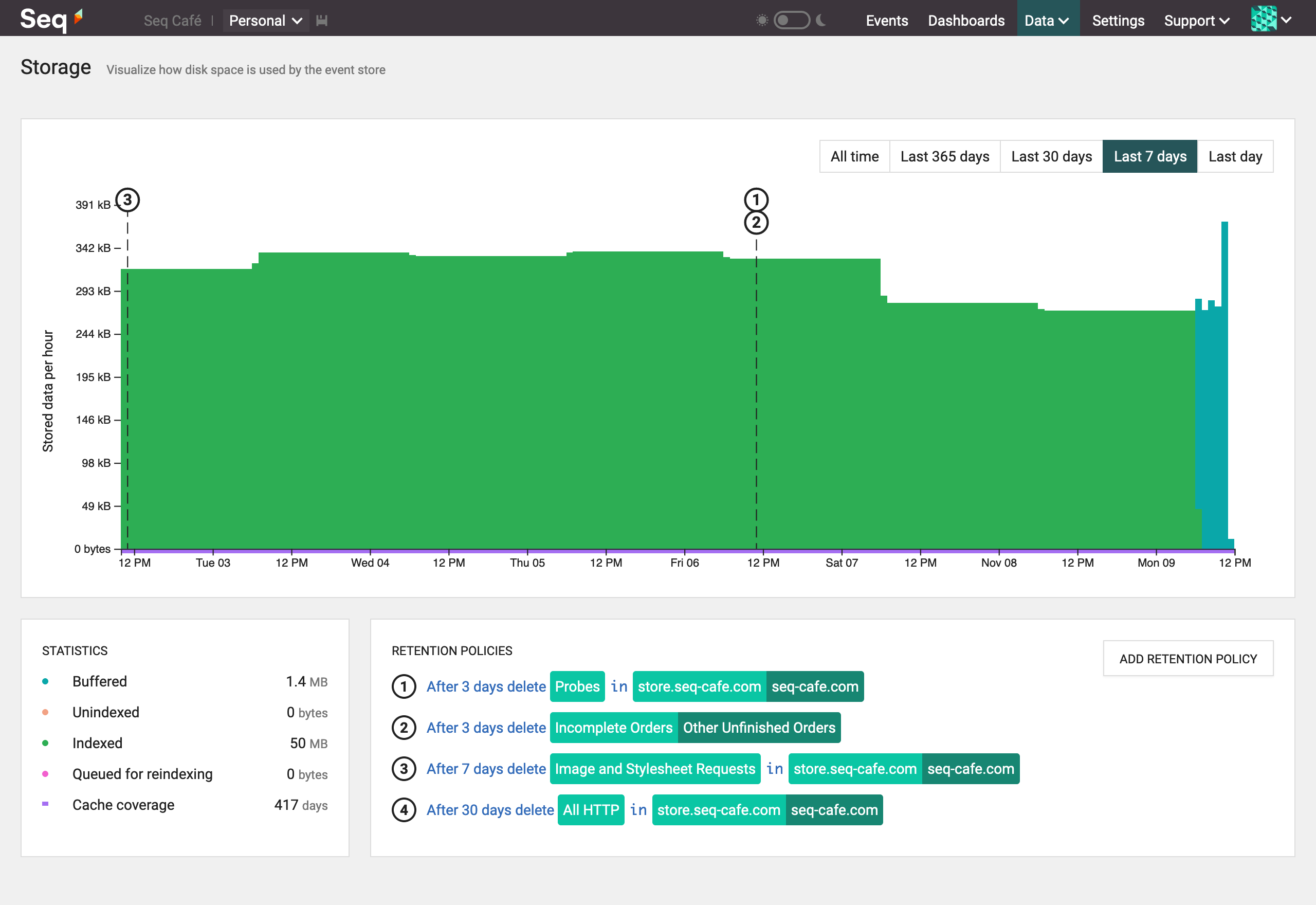Open the Personal workspace dropdown
This screenshot has height=905, width=1316.
click(x=265, y=21)
